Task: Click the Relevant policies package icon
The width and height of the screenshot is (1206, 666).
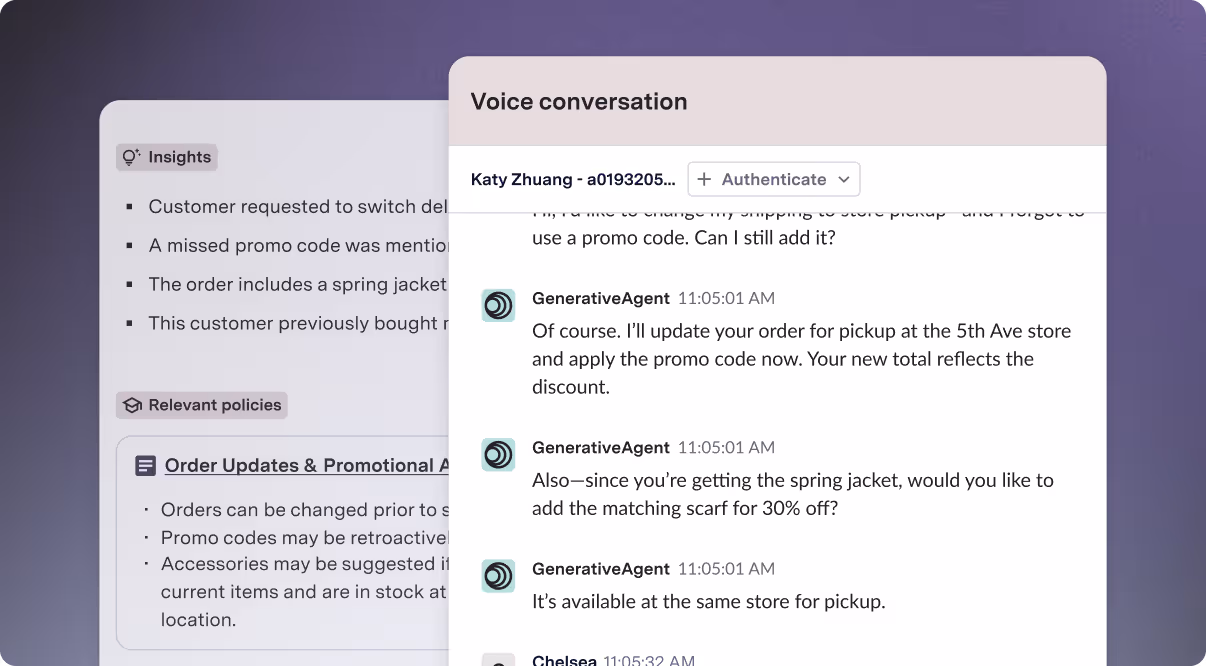Action: (x=131, y=405)
